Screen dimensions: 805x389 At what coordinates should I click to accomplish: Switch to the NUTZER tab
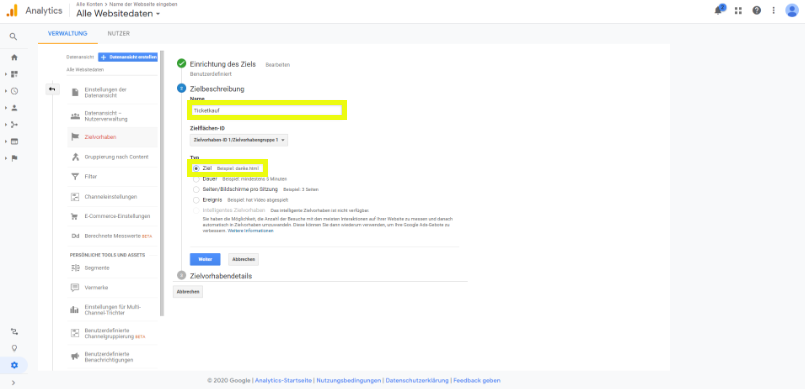coord(119,34)
